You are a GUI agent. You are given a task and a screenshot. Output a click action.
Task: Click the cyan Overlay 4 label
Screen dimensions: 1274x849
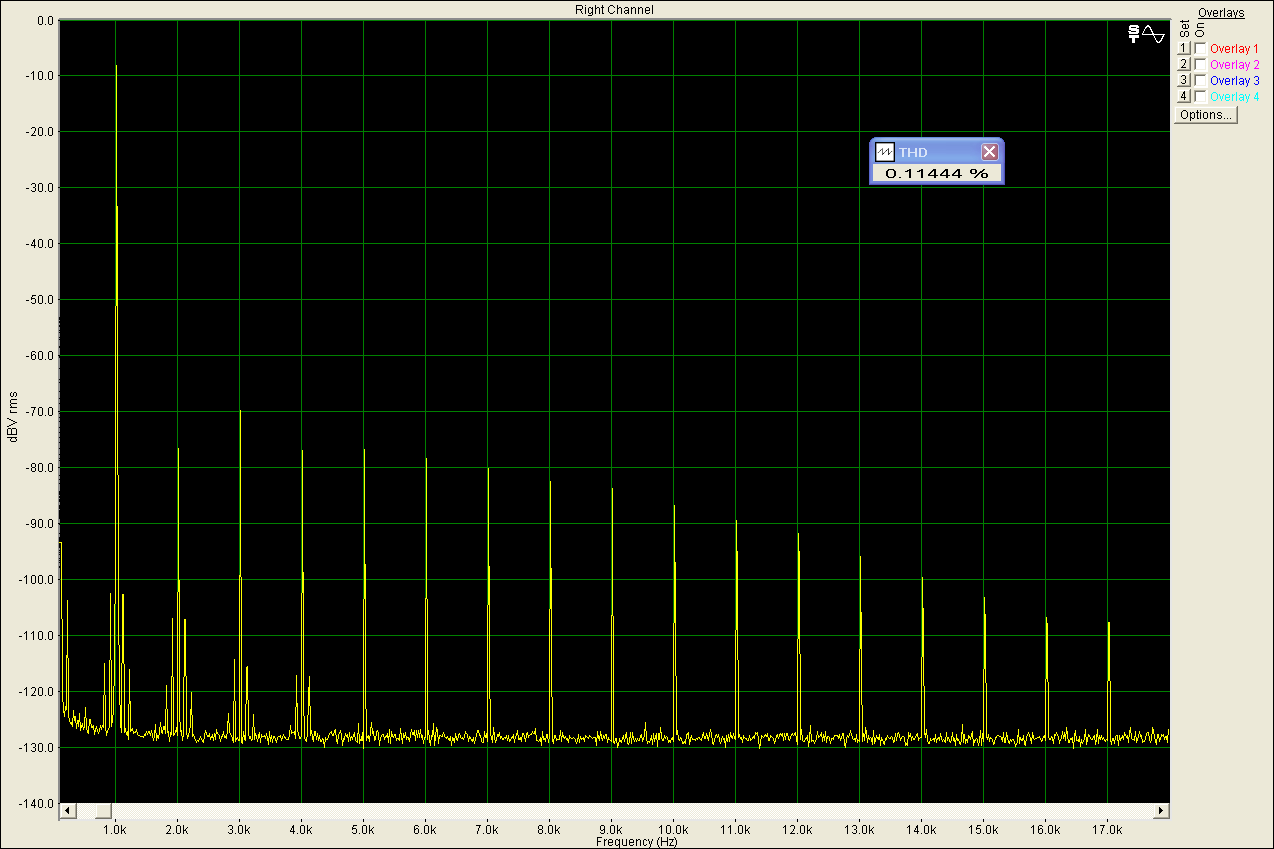[x=1234, y=96]
